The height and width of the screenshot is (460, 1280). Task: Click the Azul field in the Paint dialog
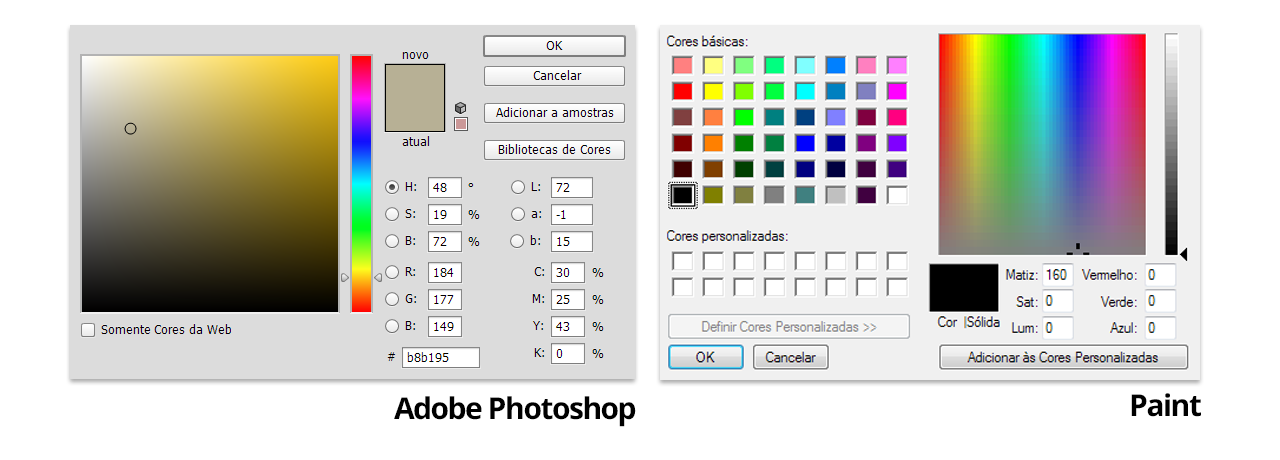[1160, 328]
